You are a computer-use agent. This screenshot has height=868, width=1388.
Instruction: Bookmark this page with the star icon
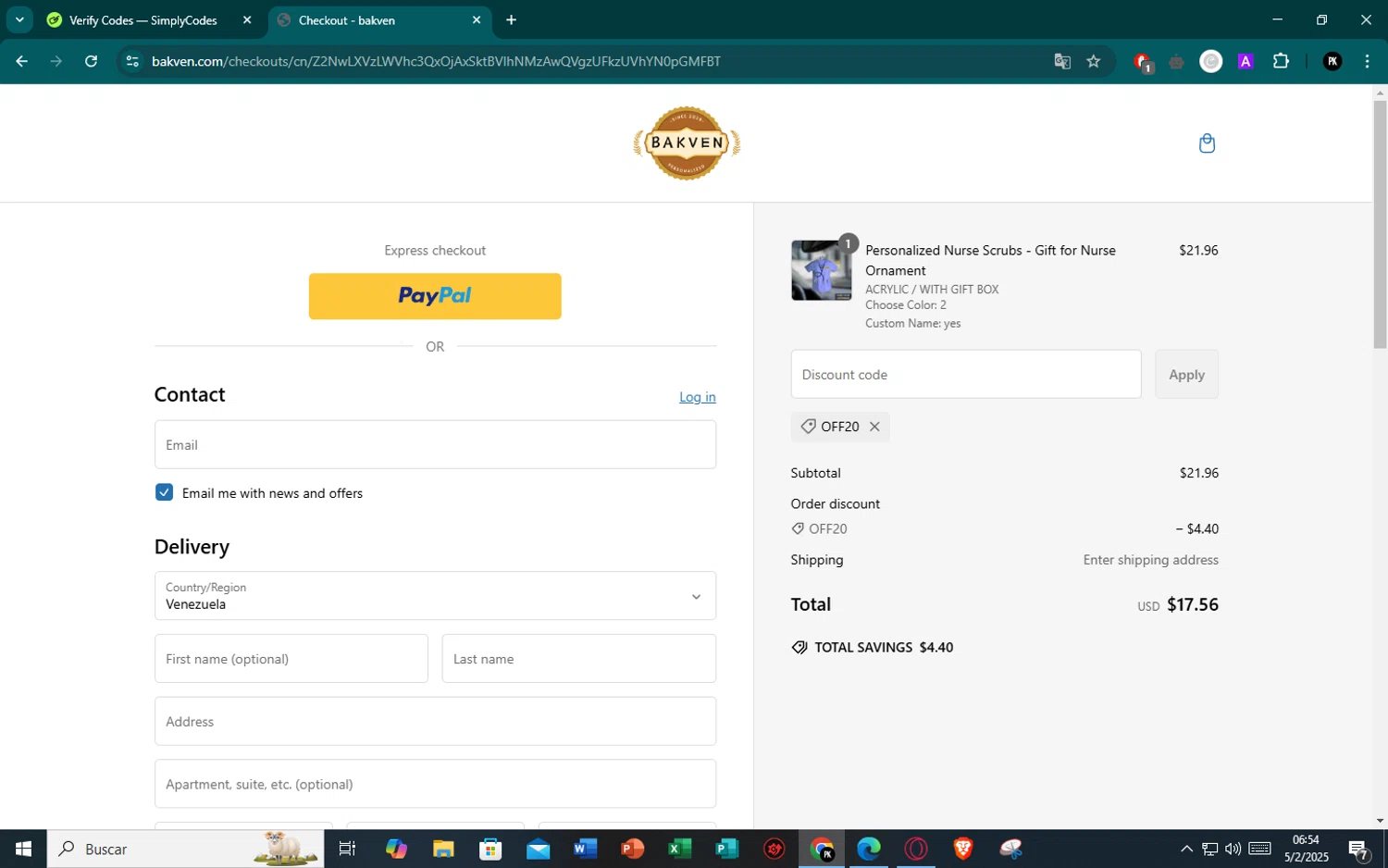tap(1094, 61)
